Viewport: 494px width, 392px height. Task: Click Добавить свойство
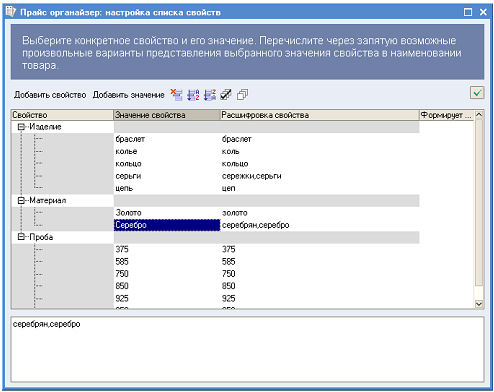tap(50, 95)
